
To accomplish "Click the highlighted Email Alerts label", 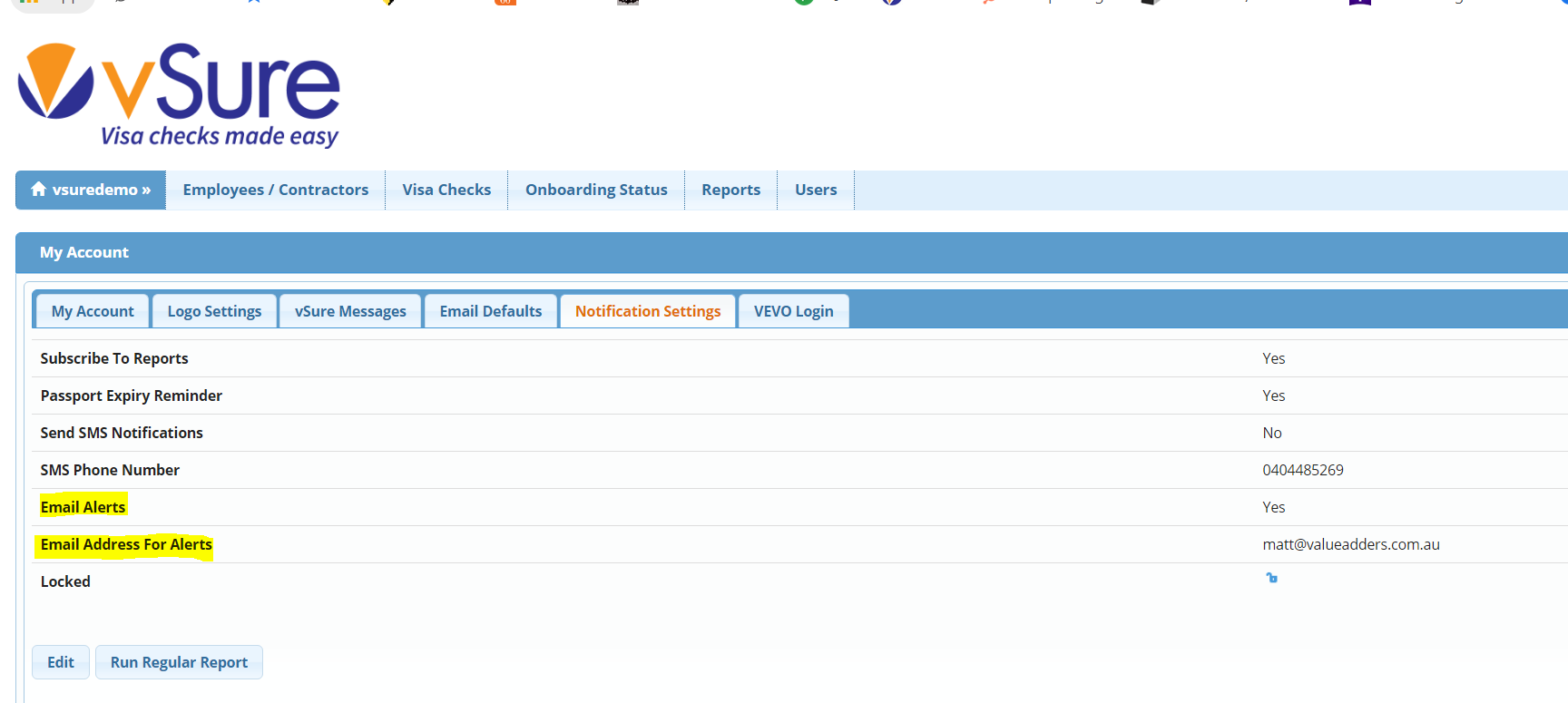I will pyautogui.click(x=83, y=507).
